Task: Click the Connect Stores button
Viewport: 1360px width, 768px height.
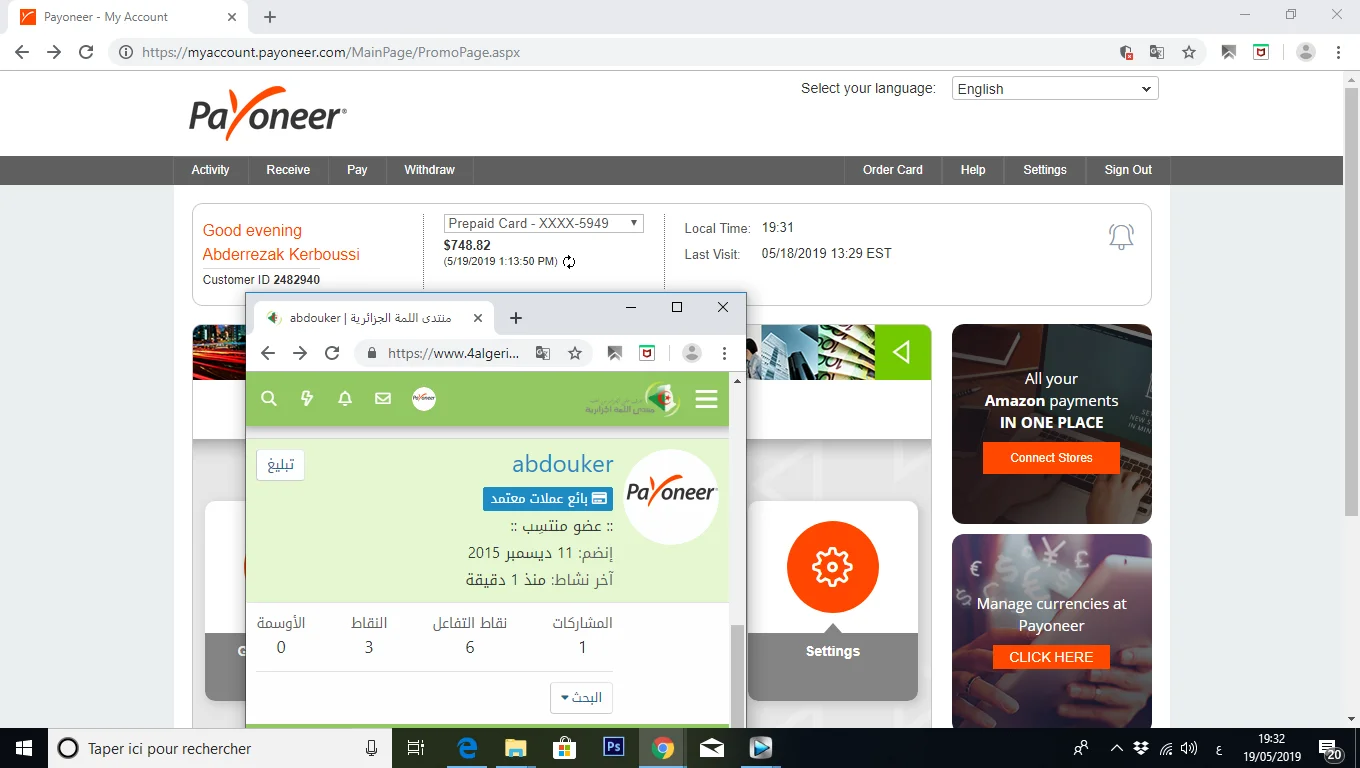Action: pyautogui.click(x=1051, y=458)
